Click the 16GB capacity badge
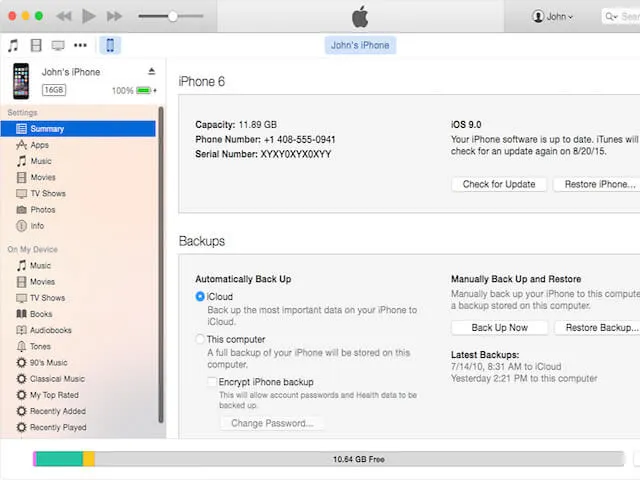This screenshot has height=480, width=640. (54, 90)
